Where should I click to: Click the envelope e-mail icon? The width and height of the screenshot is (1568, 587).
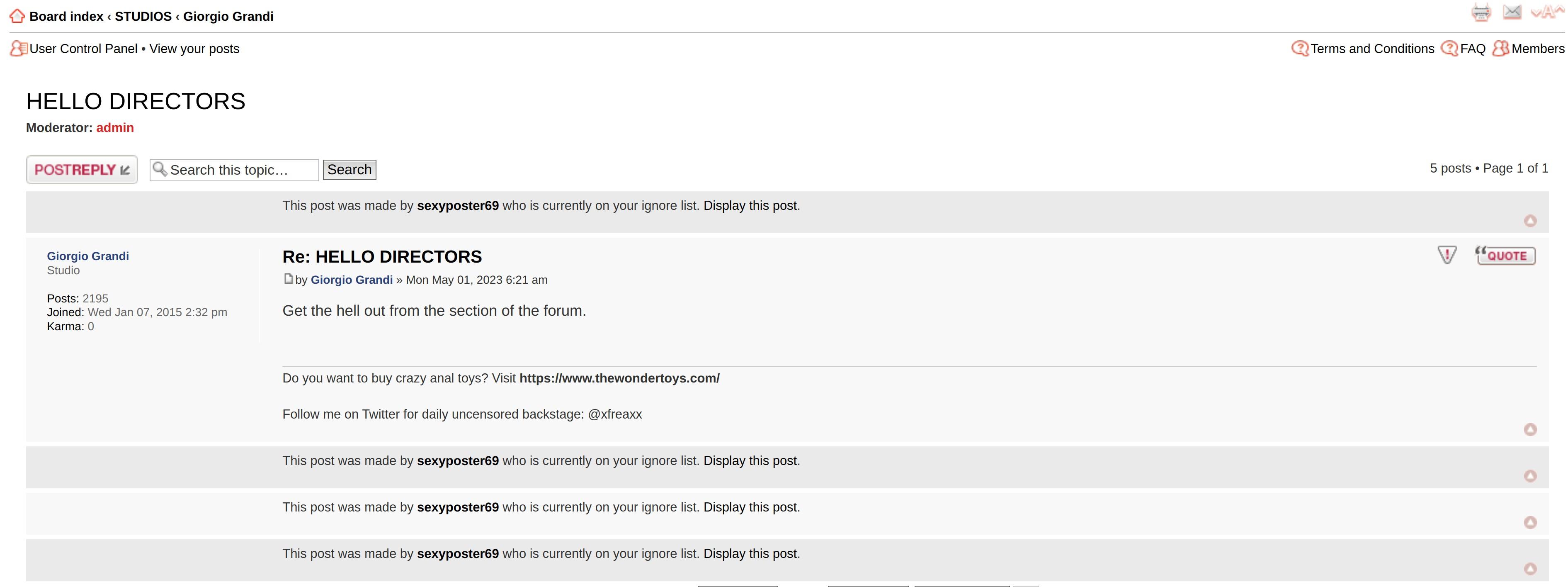coord(1512,12)
